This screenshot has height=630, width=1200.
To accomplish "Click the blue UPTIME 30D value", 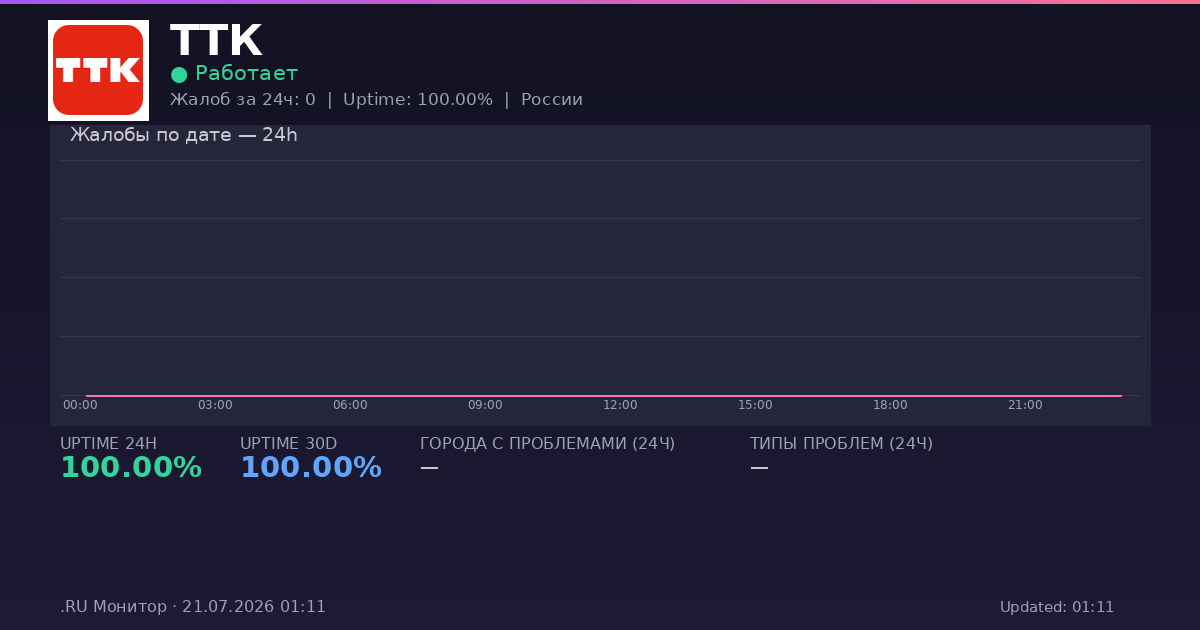I will tap(311, 468).
